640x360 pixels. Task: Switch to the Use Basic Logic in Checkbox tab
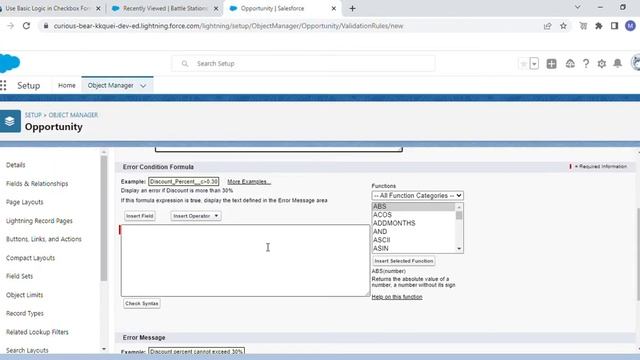[x=47, y=9]
